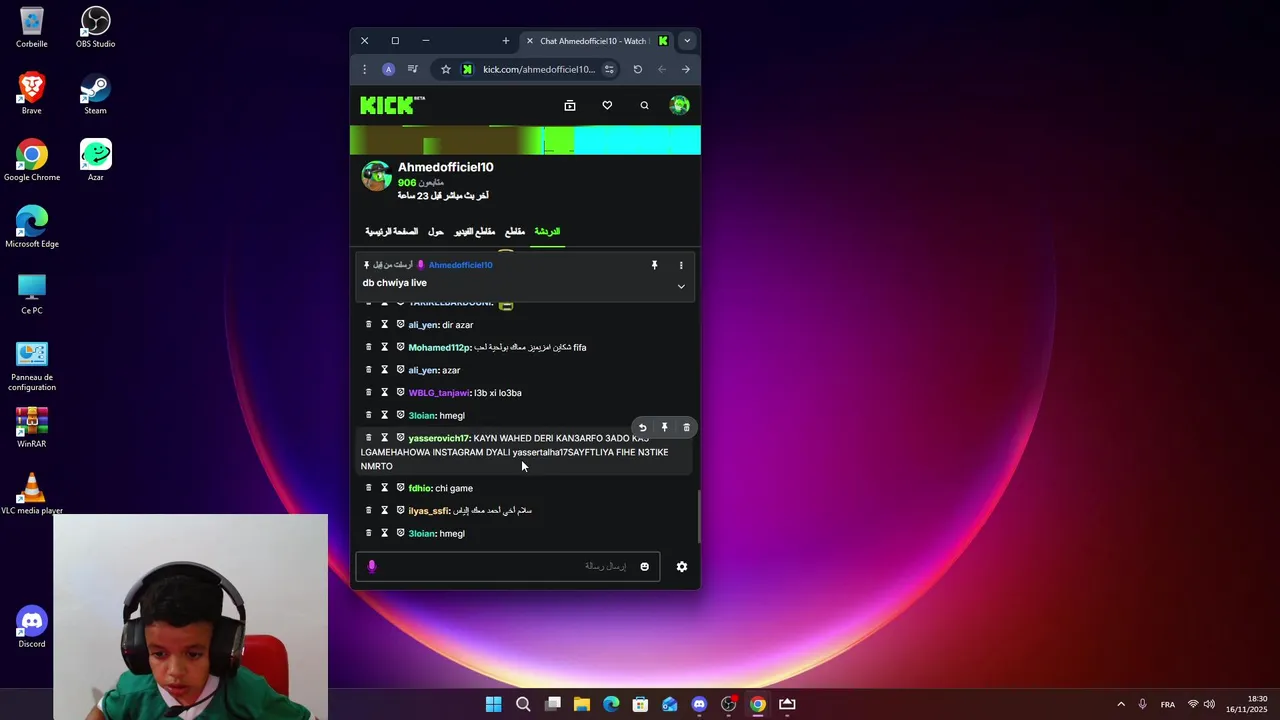Open the Kick search magnifier
Viewport: 1280px width, 720px height.
(x=644, y=105)
